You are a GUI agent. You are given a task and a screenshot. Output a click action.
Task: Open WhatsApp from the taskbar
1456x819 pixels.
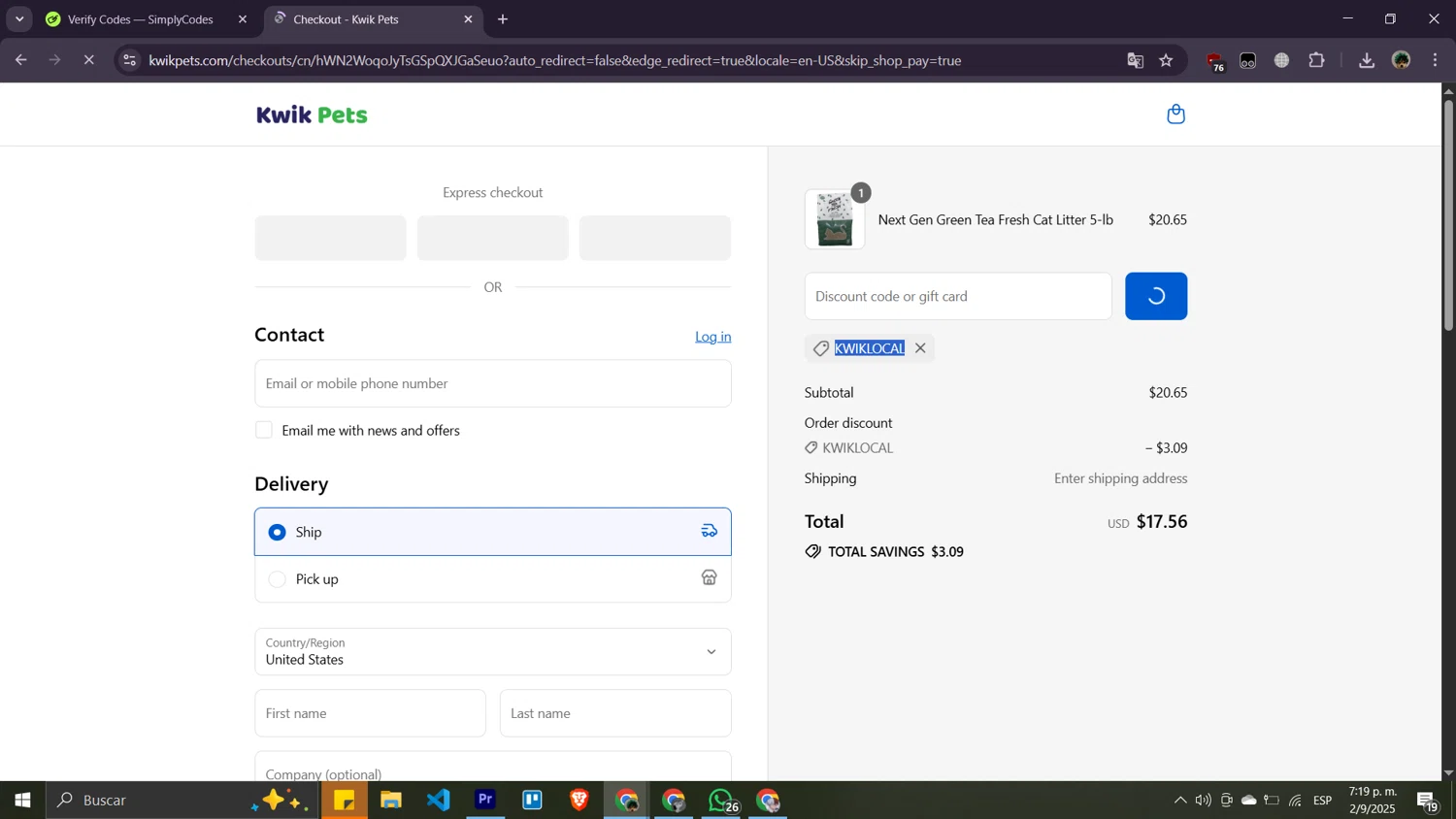tap(721, 801)
